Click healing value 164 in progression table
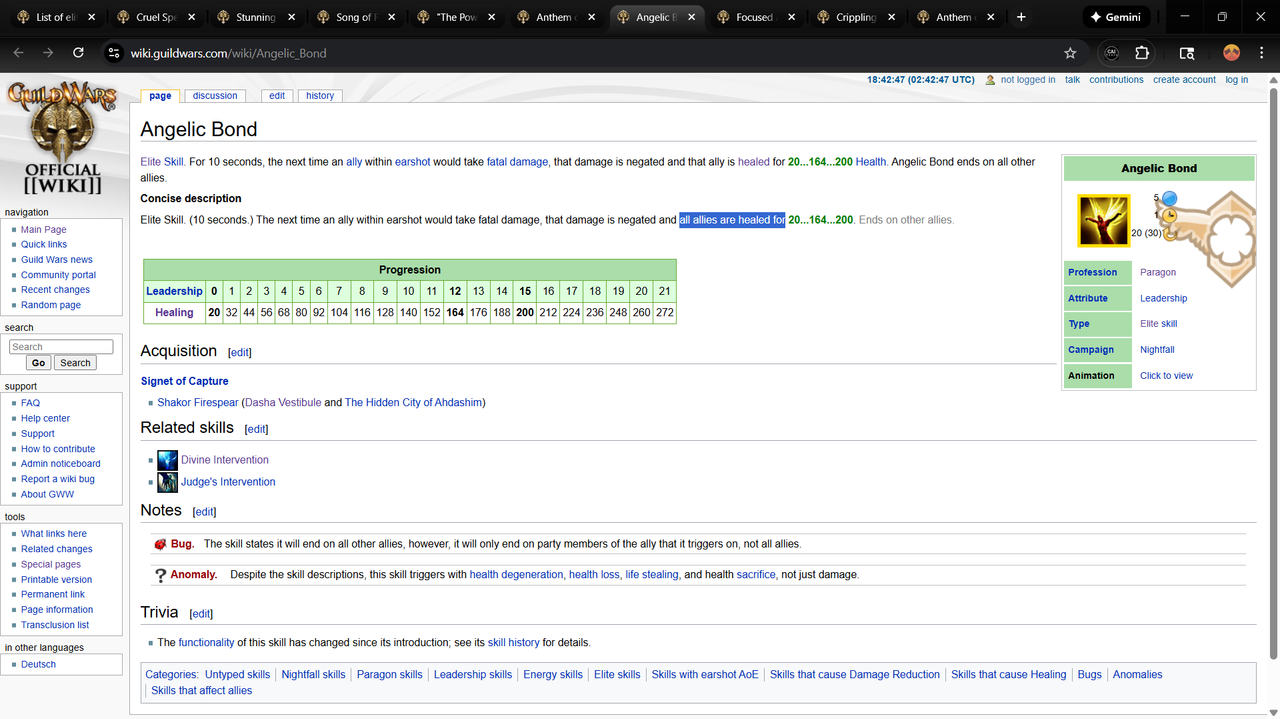This screenshot has height=719, width=1280. (455, 313)
